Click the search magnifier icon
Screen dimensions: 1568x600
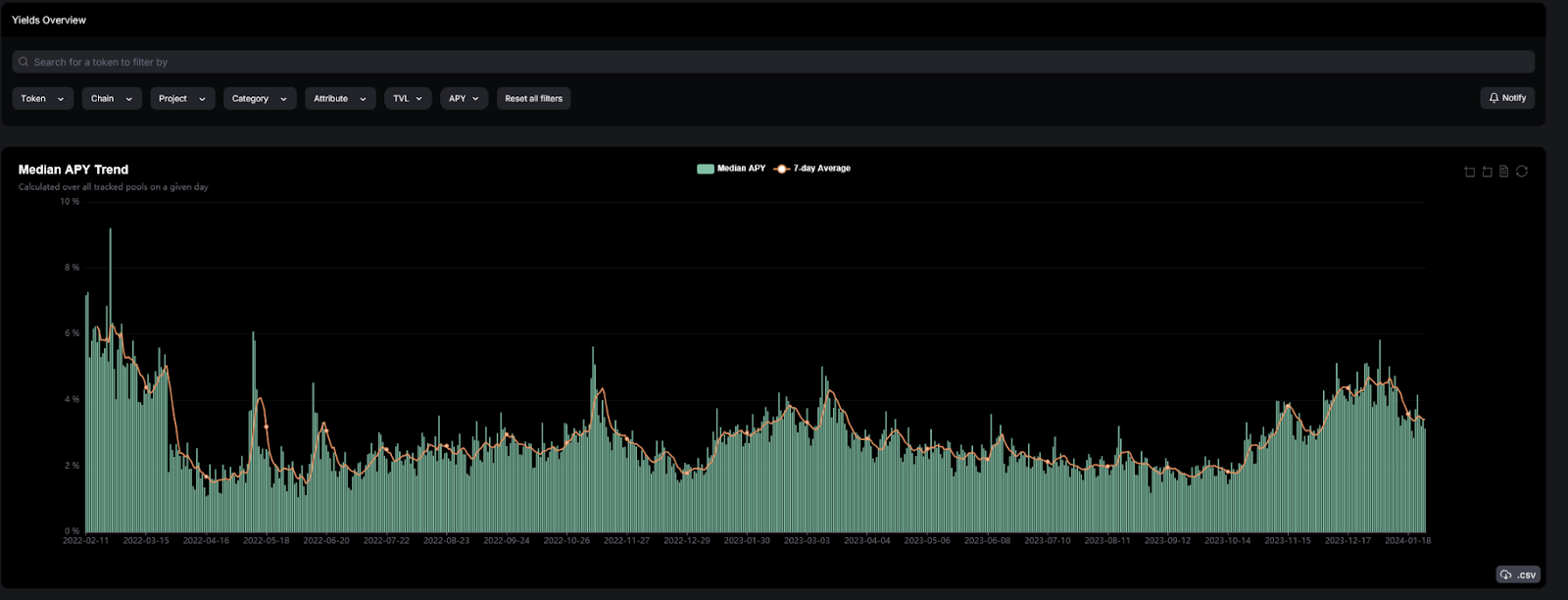[x=24, y=62]
